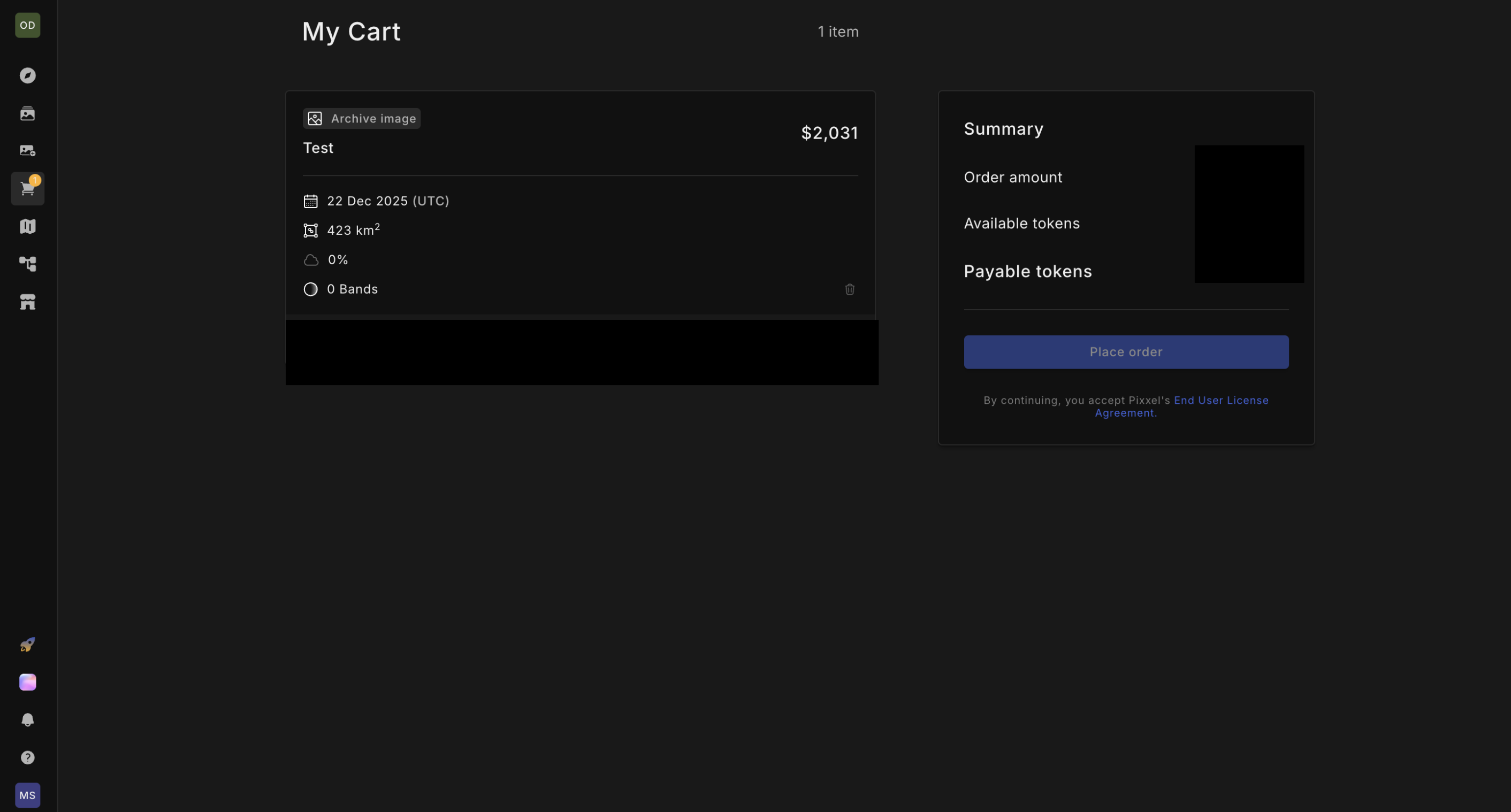Click the 423 km² area value
The width and height of the screenshot is (1511, 812).
[353, 230]
